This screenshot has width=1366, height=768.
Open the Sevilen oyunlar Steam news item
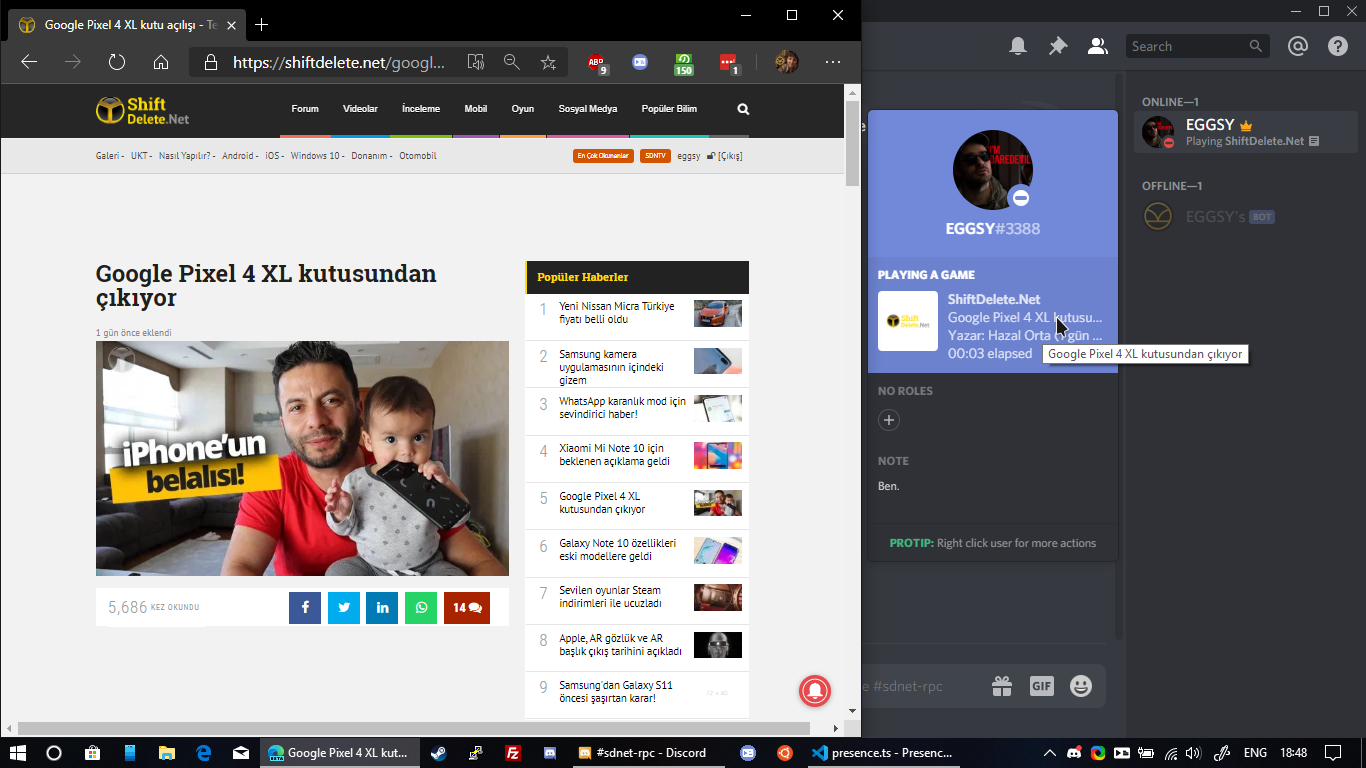636,598
